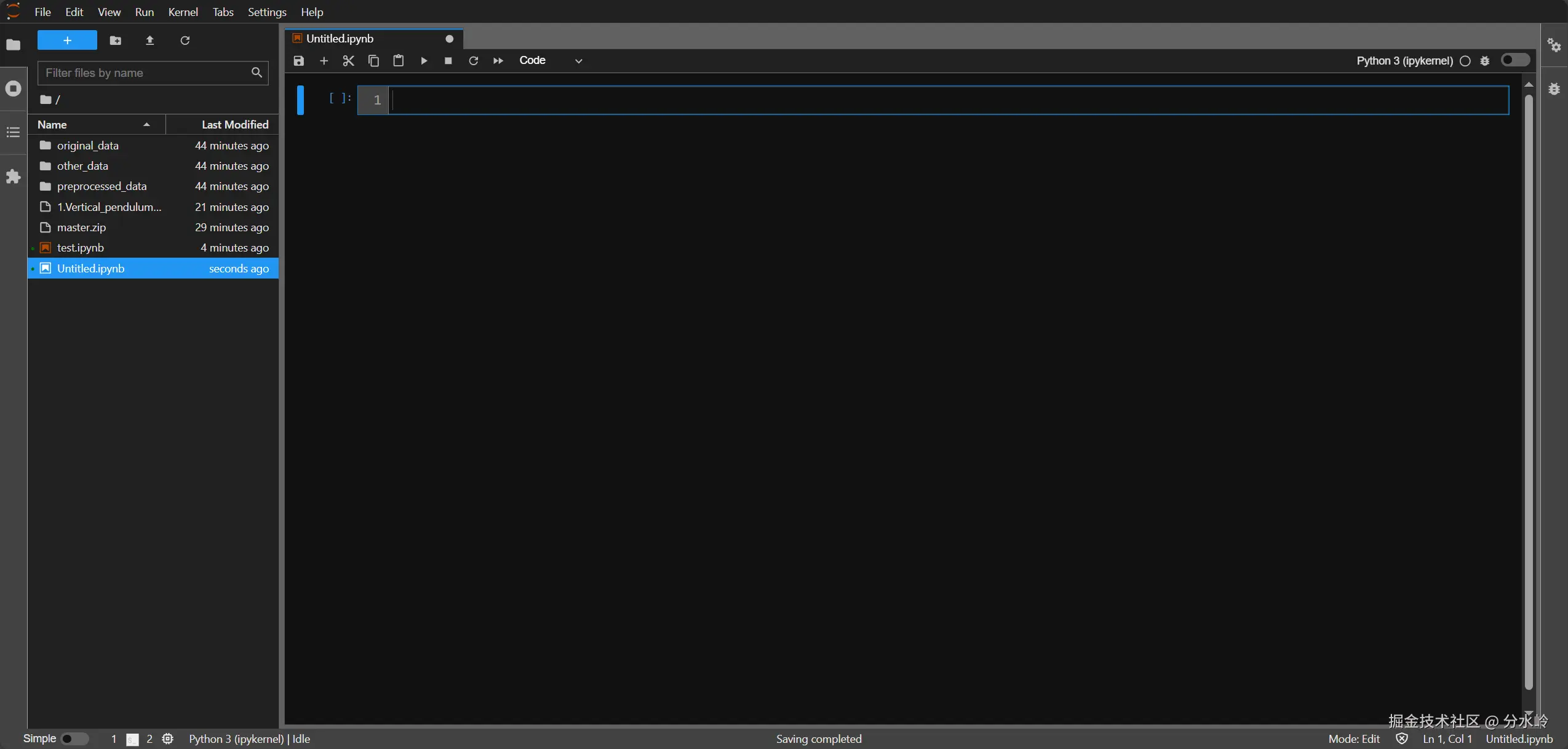
Task: Click the Filter files by name field
Action: [x=145, y=73]
